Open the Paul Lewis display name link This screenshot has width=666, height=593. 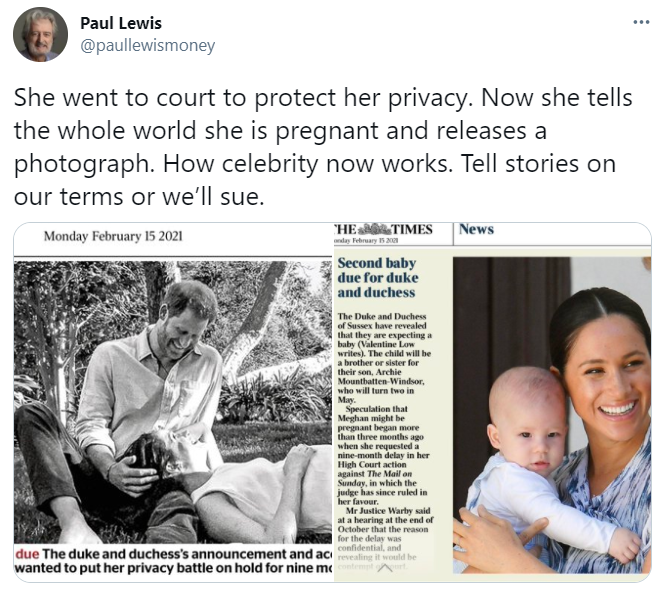pyautogui.click(x=121, y=23)
